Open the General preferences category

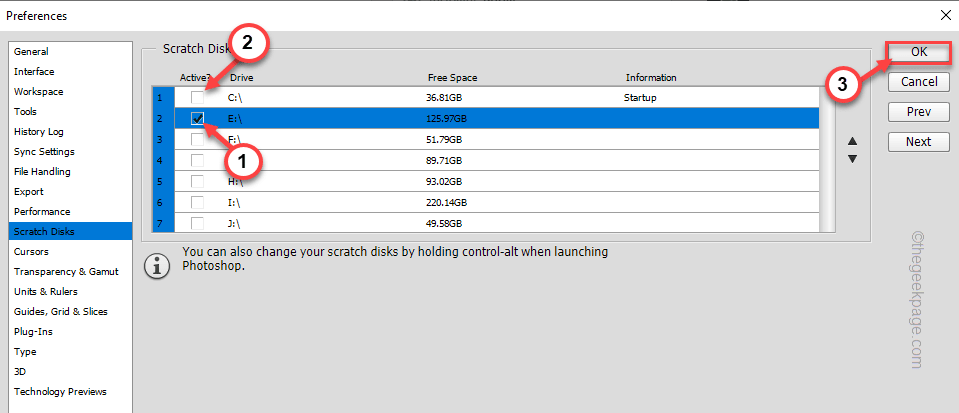31,51
